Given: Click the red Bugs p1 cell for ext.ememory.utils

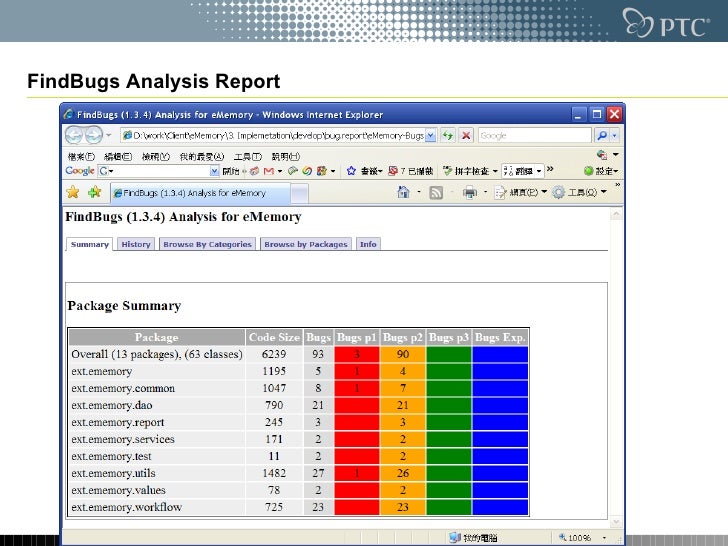Looking at the screenshot, I should point(356,473).
